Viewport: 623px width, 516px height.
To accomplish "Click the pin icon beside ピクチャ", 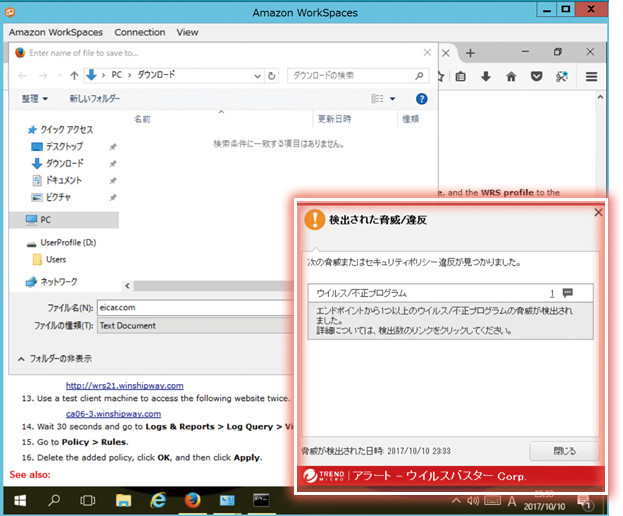I will pos(113,197).
